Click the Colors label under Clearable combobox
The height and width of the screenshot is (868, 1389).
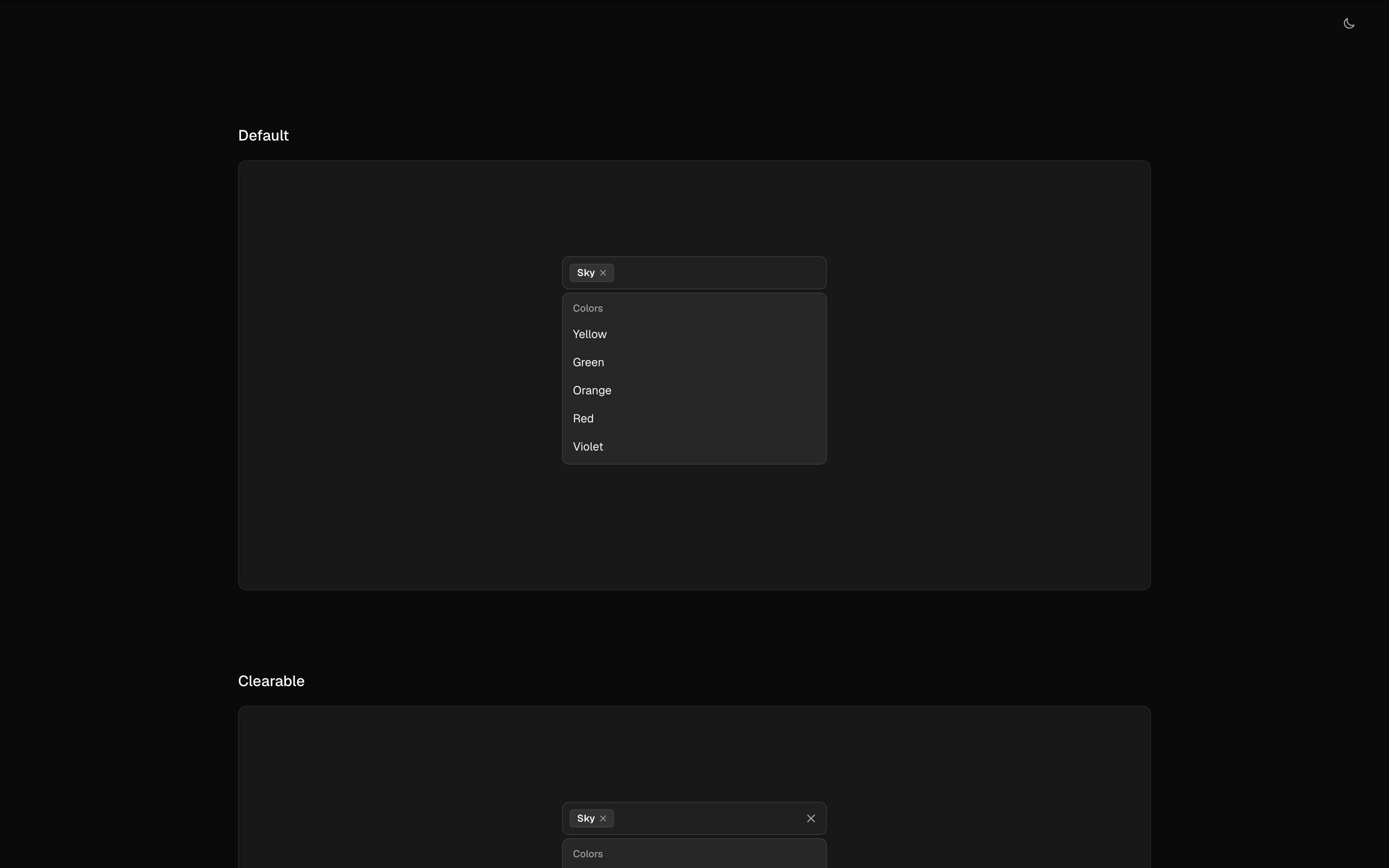[x=588, y=854]
